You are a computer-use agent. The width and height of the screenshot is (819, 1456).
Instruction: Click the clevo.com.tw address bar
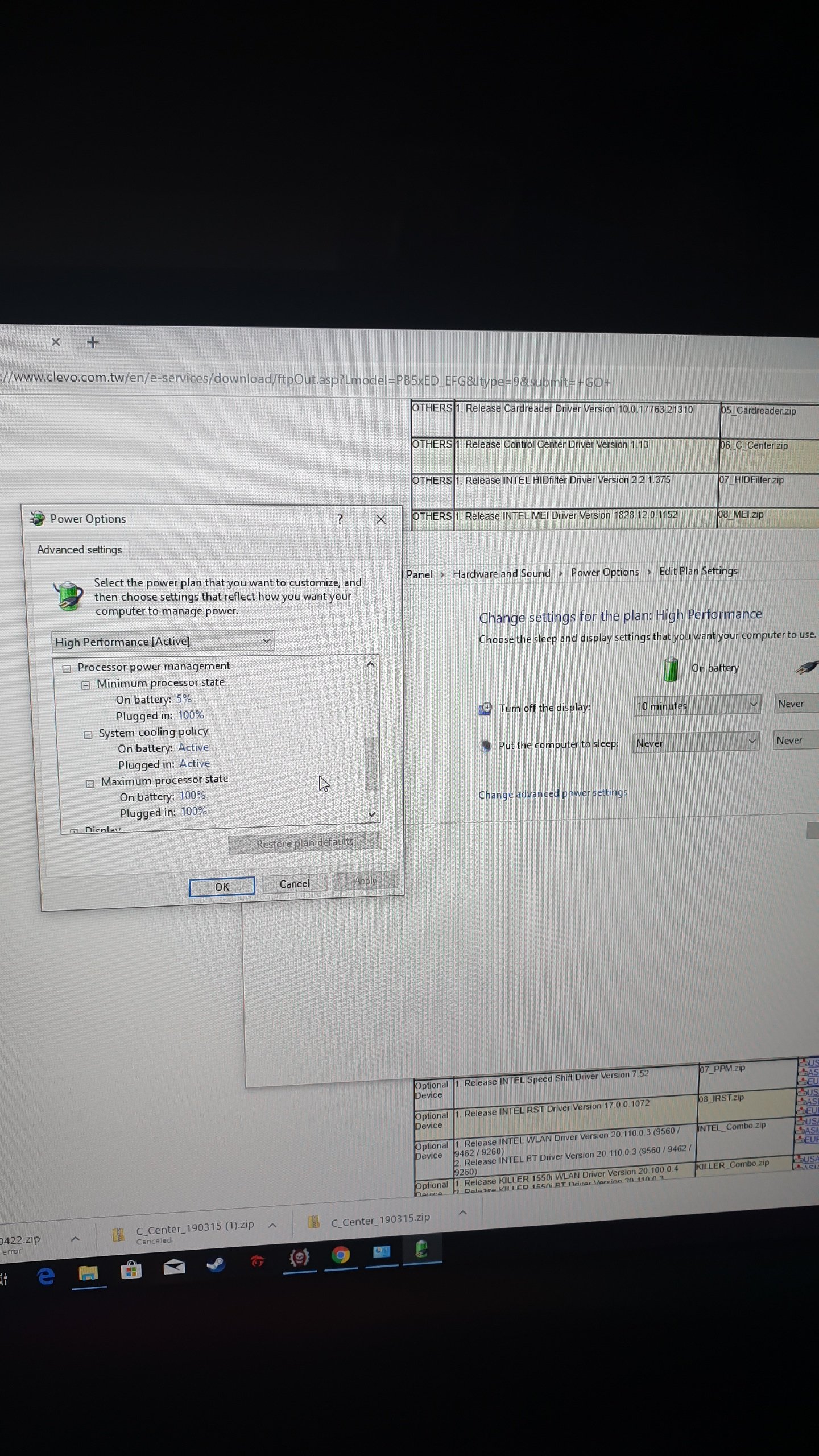306,379
